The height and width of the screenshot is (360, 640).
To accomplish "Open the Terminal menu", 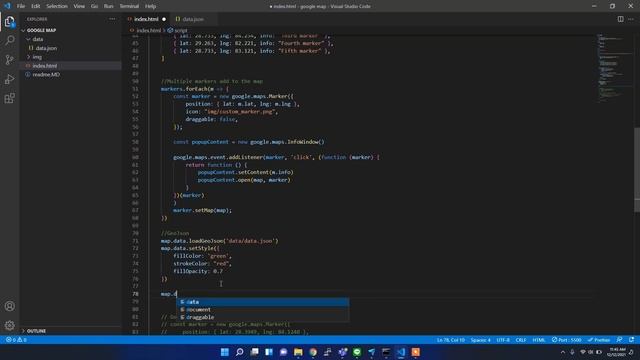I will pyautogui.click(x=129, y=6).
